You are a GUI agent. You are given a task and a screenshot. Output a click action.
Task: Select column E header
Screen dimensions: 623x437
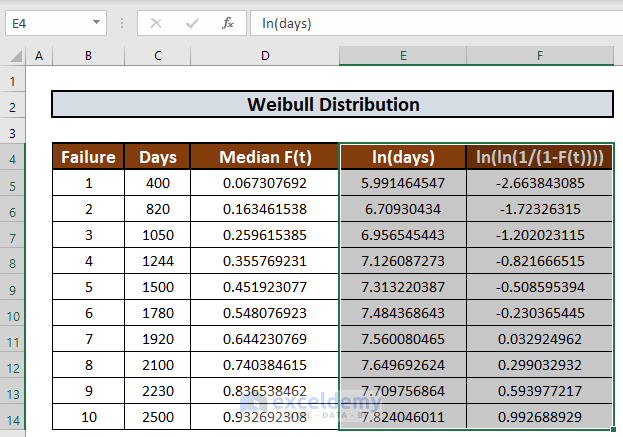(x=403, y=56)
